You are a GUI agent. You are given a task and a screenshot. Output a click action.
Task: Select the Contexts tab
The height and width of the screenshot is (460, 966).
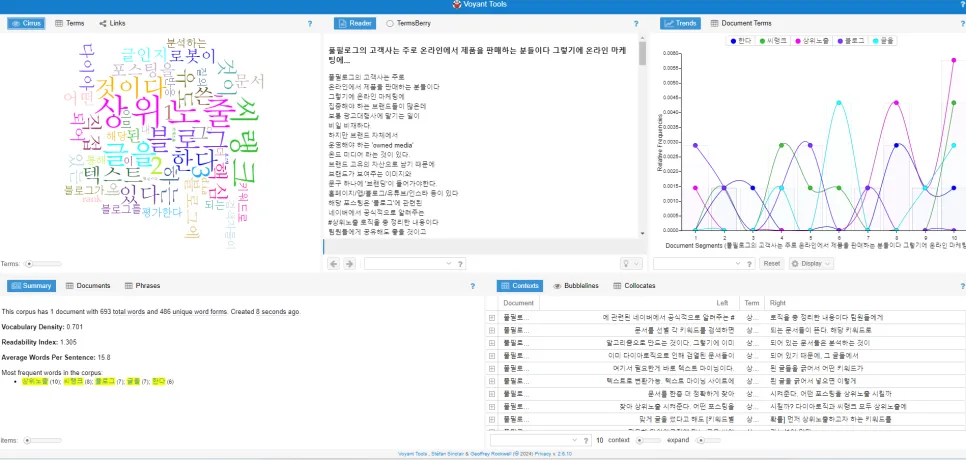(x=519, y=286)
